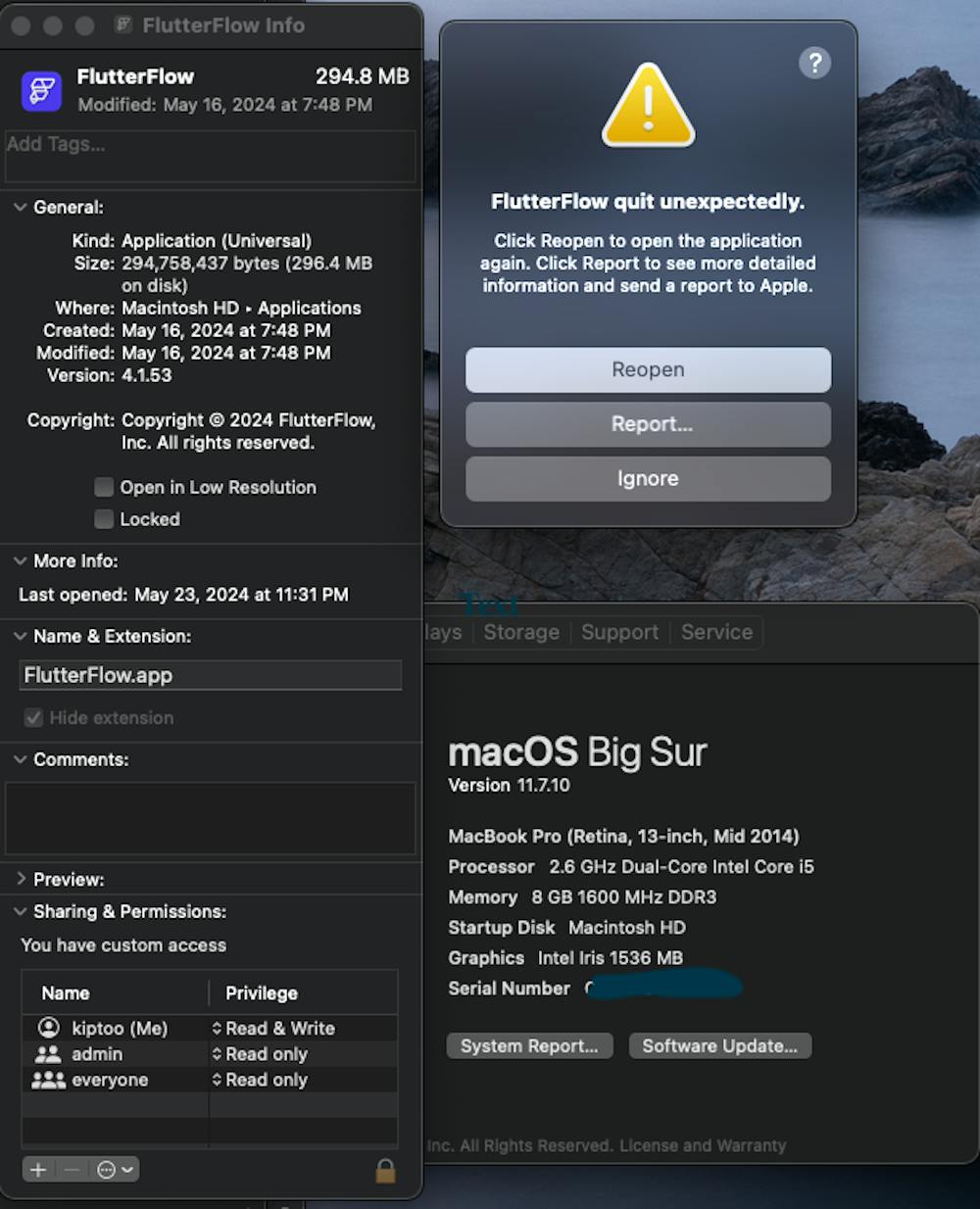Image resolution: width=980 pixels, height=1209 pixels.
Task: Collapse the Comments section
Action: pyautogui.click(x=20, y=759)
